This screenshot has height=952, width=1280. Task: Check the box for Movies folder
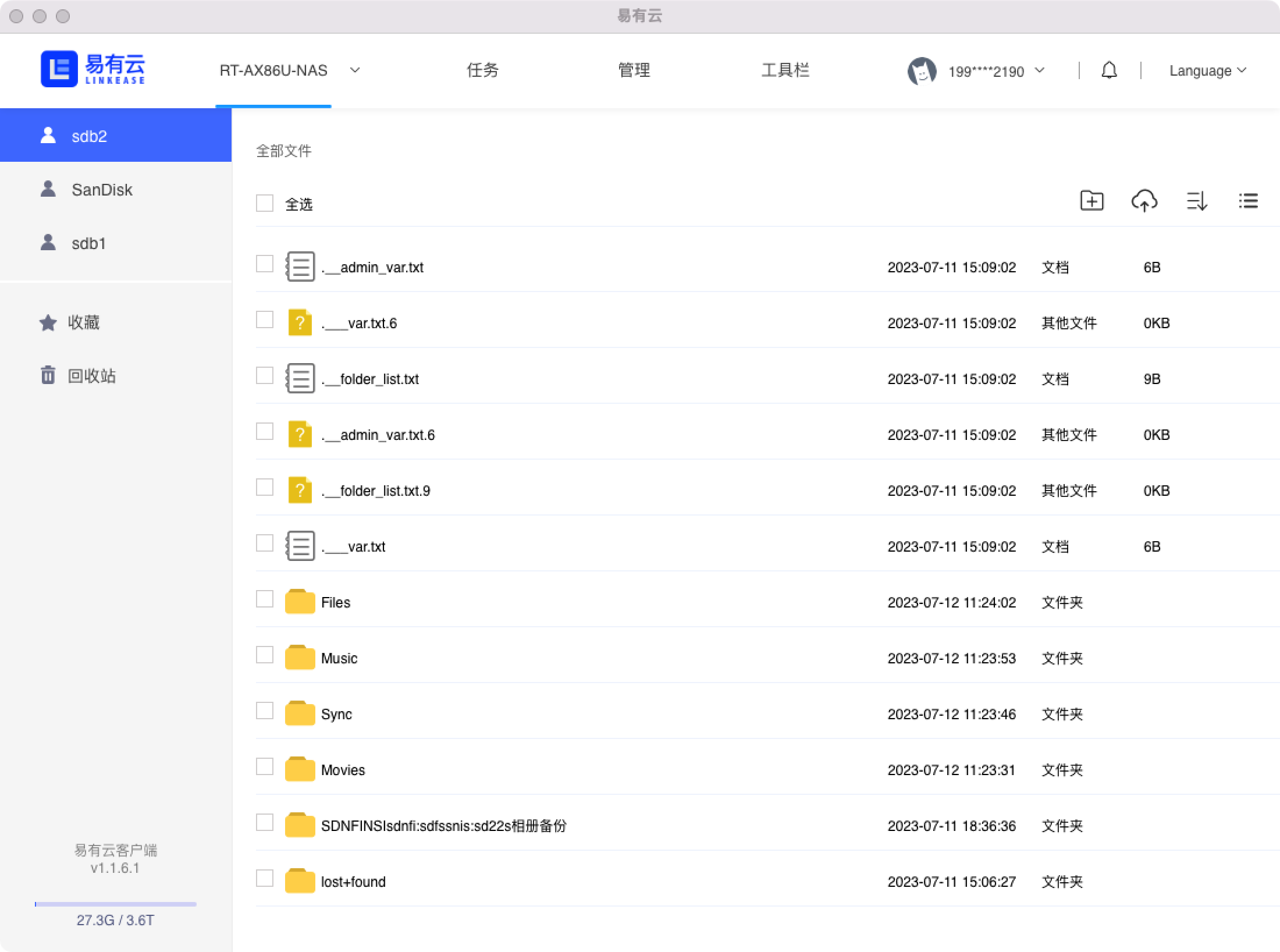pos(265,766)
